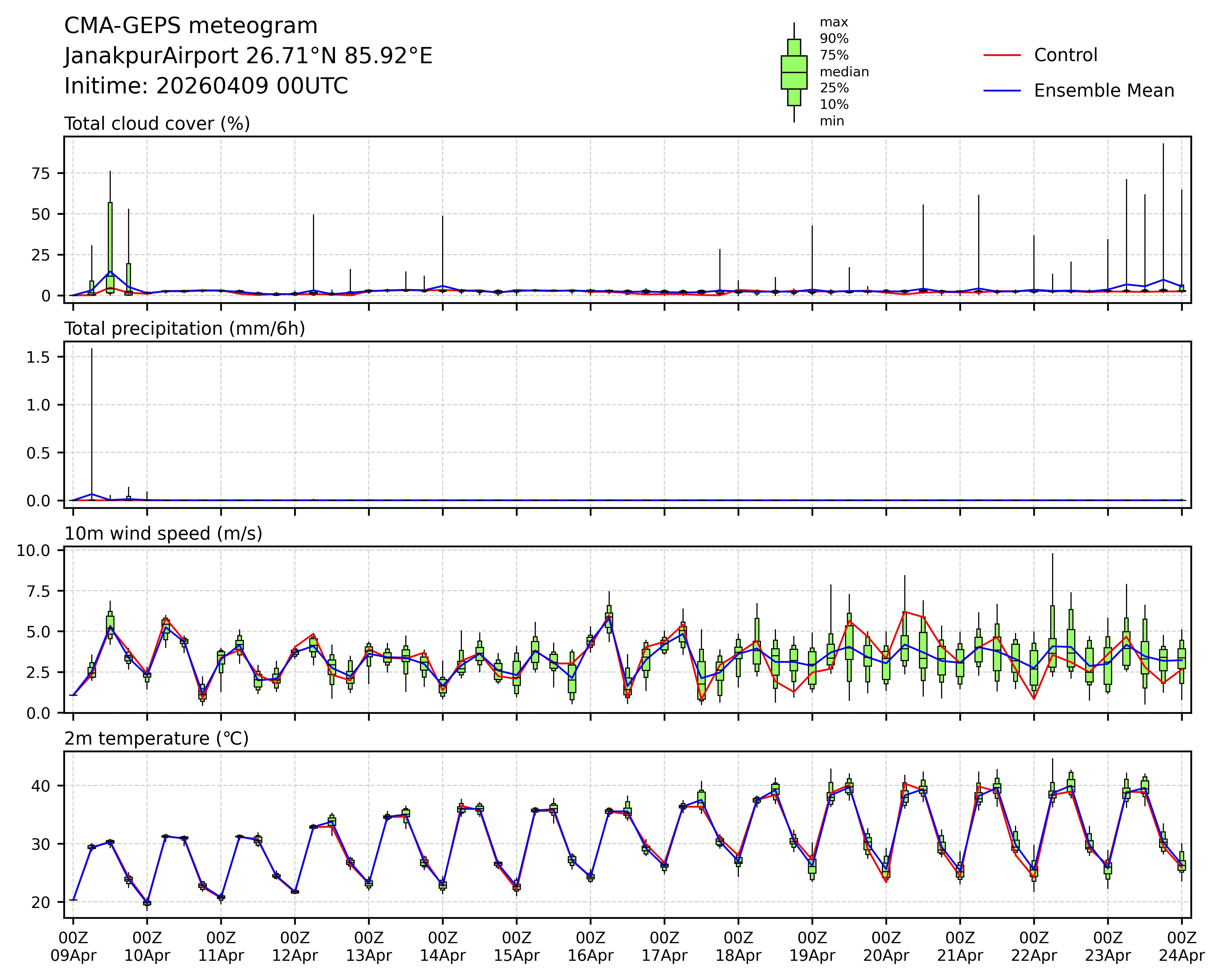Click the Total cloud cover panel title
The width and height of the screenshot is (1221, 980).
pos(157,124)
